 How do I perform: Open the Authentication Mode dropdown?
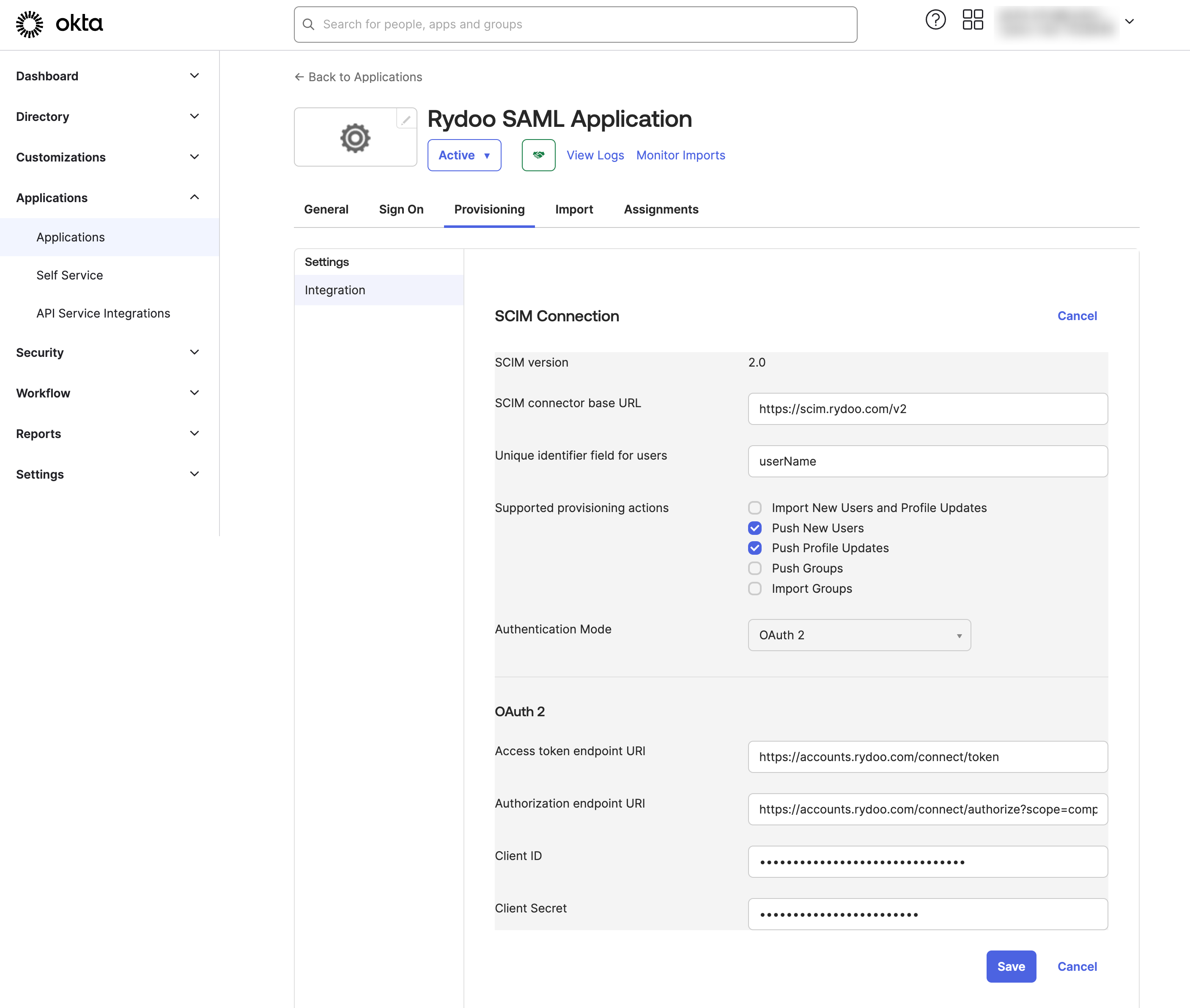coord(859,635)
